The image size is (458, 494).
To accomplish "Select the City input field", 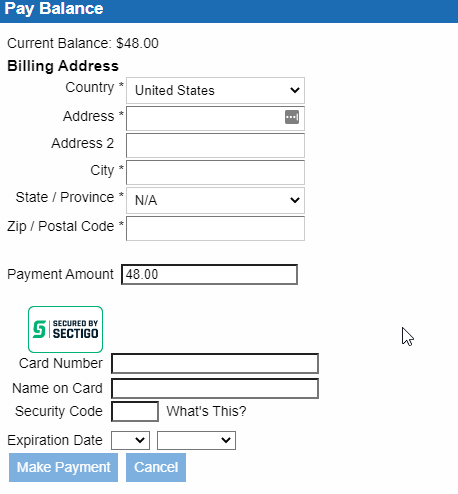I will point(215,172).
